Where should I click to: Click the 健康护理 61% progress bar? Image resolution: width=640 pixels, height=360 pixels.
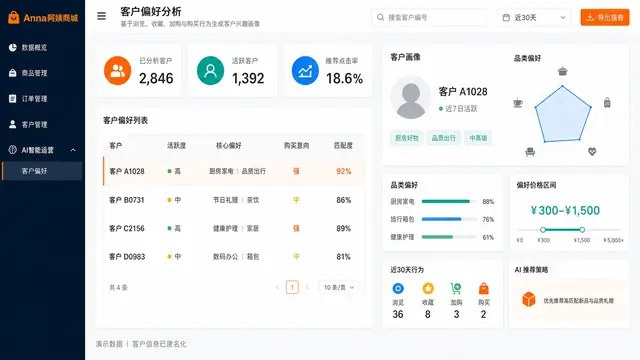pos(449,237)
